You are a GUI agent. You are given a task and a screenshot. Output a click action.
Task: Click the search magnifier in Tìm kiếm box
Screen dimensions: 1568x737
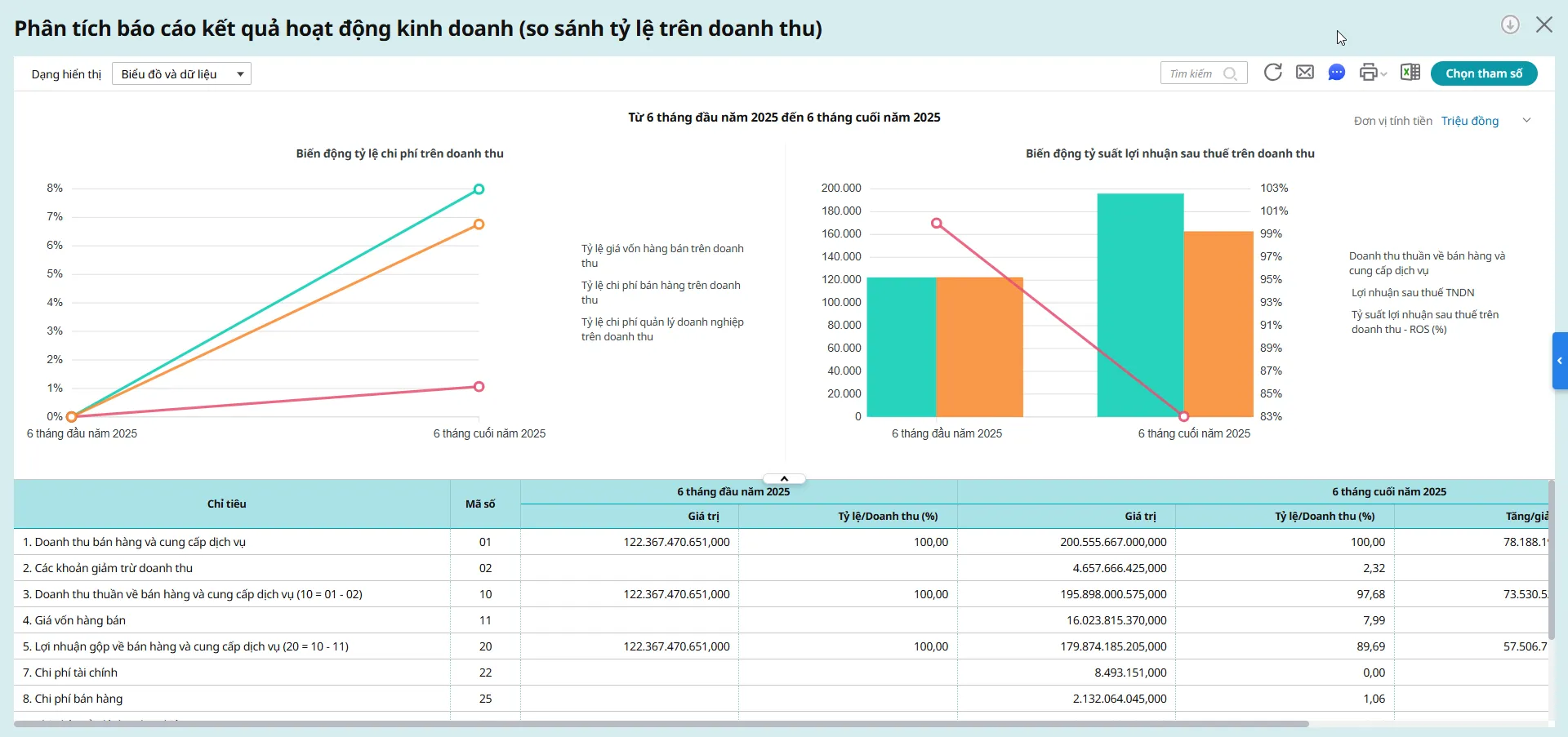pos(1232,73)
